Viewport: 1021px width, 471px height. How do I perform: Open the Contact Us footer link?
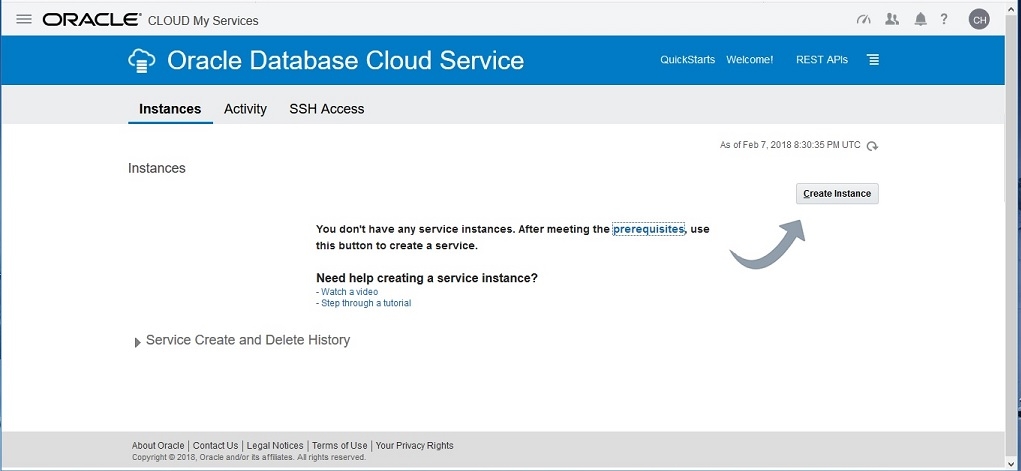216,446
